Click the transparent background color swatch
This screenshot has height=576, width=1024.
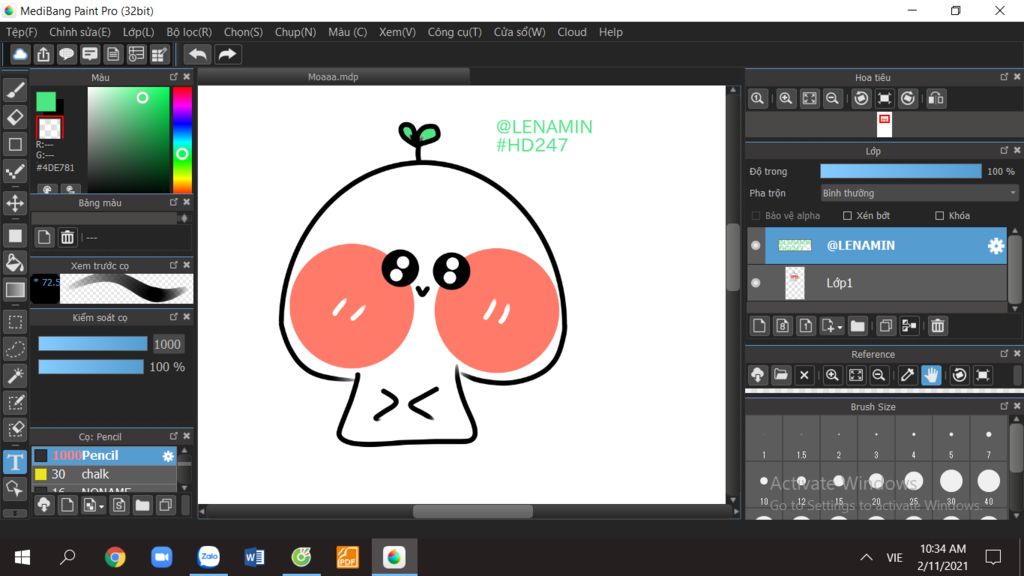tap(50, 128)
